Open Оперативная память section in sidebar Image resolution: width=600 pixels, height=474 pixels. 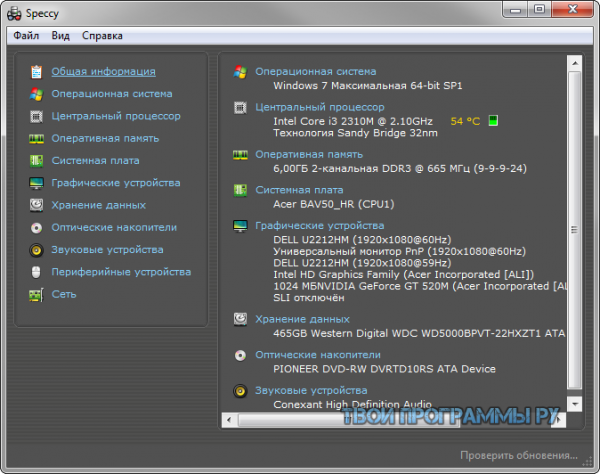pos(105,138)
